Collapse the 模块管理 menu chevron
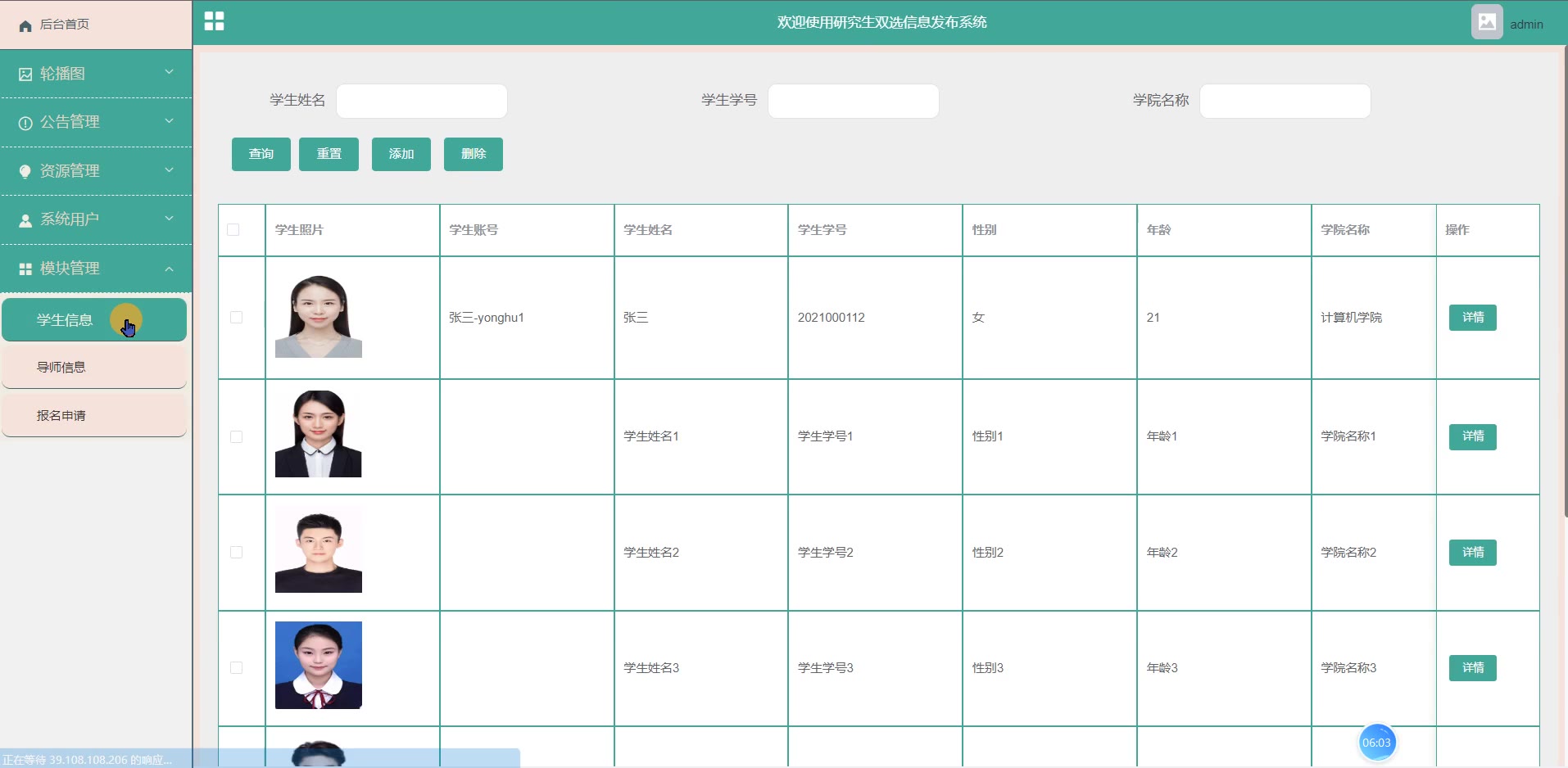 point(169,269)
